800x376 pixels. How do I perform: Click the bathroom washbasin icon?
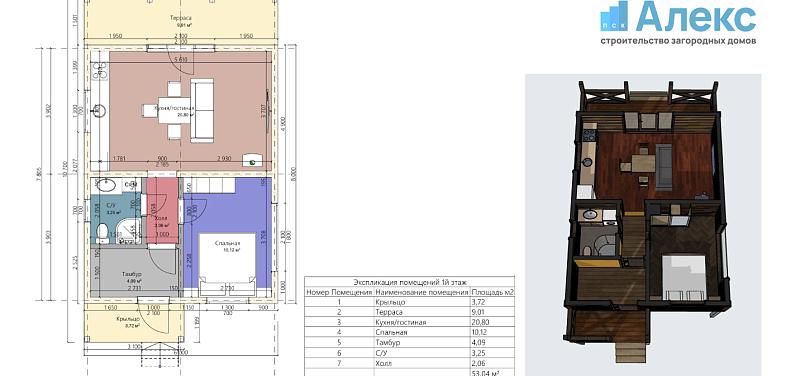tap(106, 186)
